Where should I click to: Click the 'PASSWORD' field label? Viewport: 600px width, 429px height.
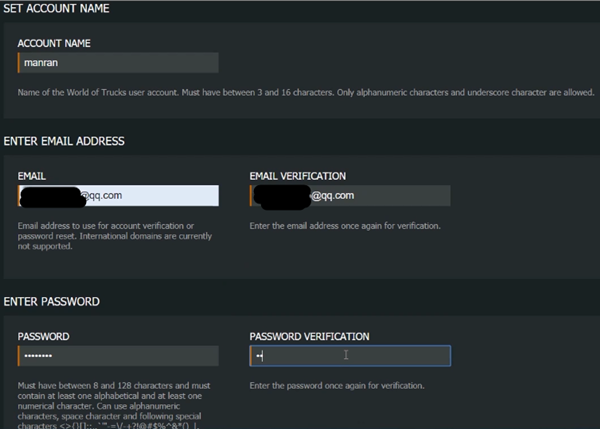[x=43, y=337]
